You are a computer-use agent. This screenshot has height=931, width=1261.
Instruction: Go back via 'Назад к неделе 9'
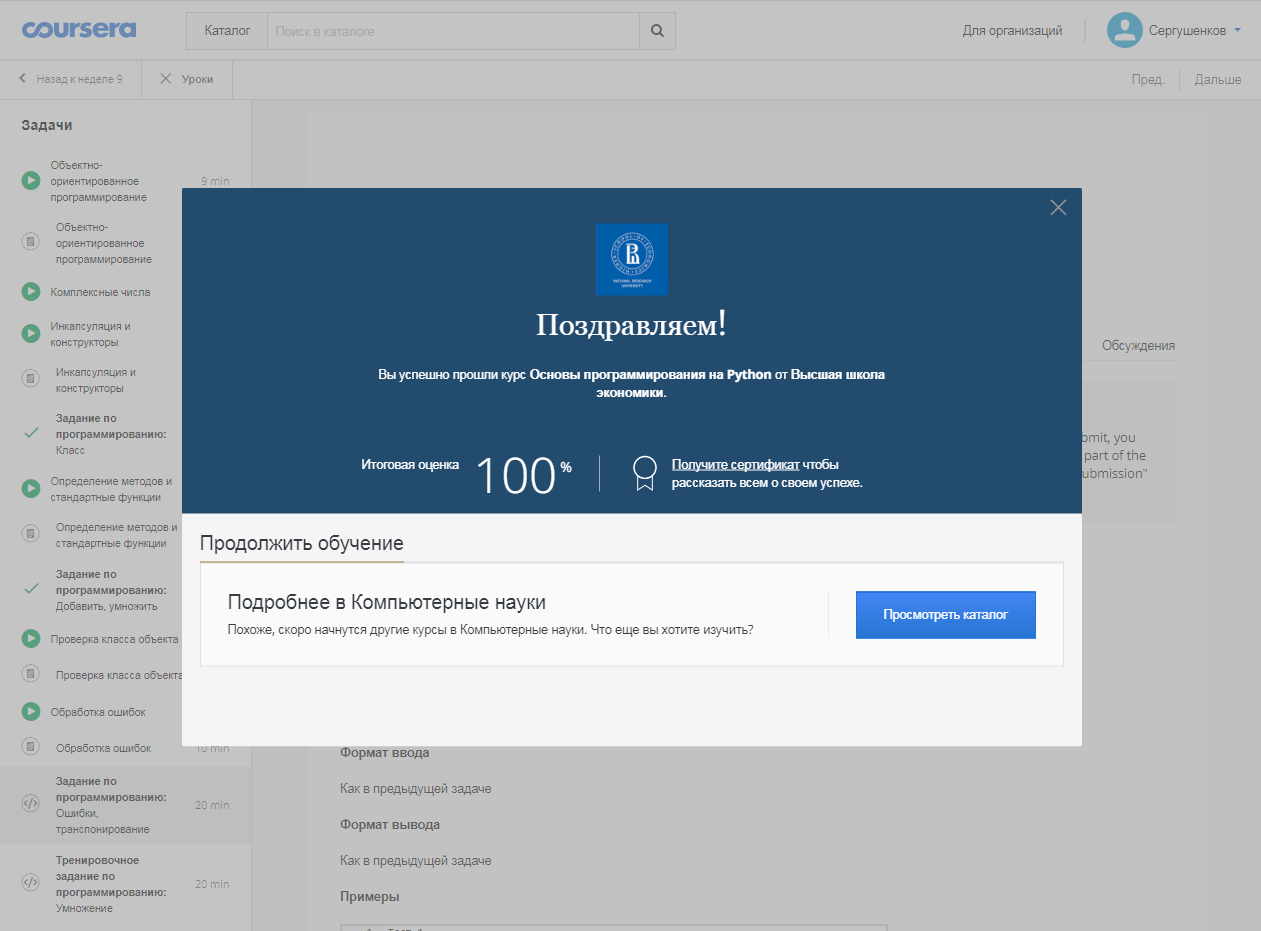click(71, 79)
